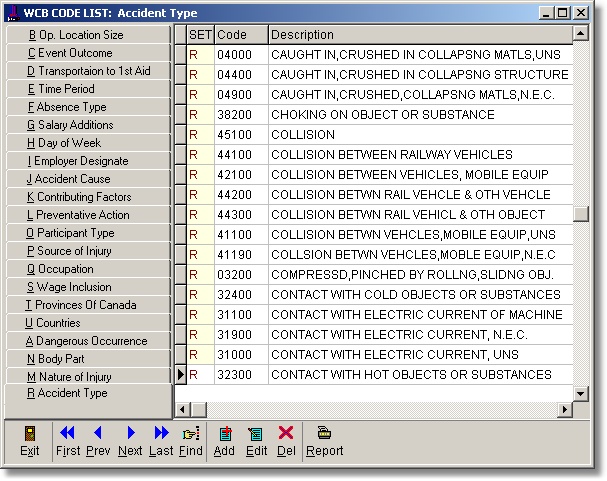The width and height of the screenshot is (607, 481).
Task: Select B Op. Location Size list
Action: pyautogui.click(x=88, y=35)
